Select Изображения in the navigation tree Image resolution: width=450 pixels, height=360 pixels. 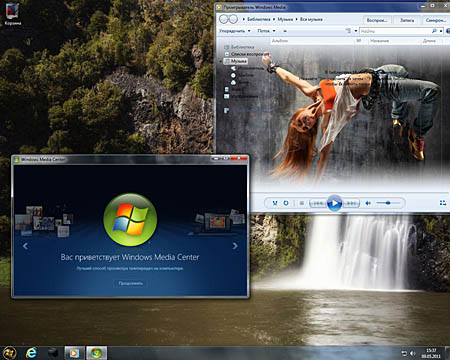pos(241,96)
